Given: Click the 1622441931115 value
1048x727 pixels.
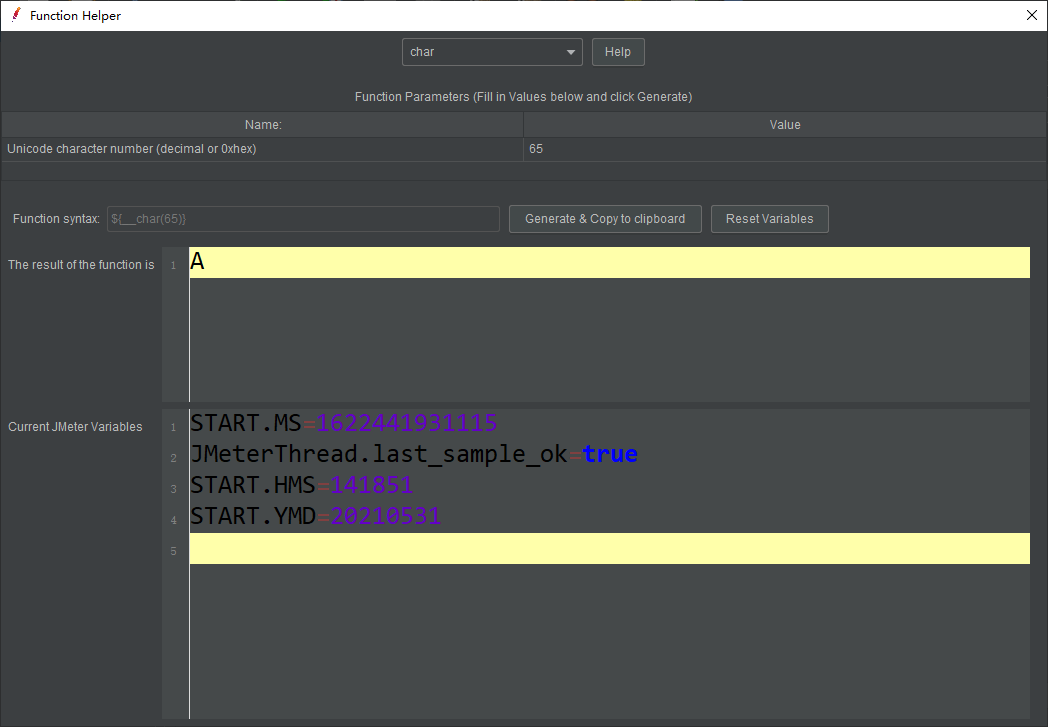Looking at the screenshot, I should (x=406, y=424).
